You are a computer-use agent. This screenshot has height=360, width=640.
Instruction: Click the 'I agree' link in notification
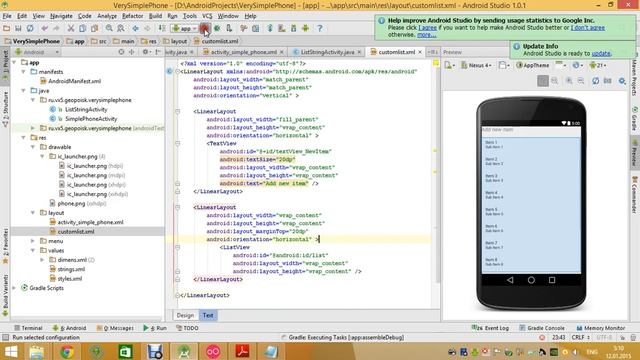[x=427, y=28]
